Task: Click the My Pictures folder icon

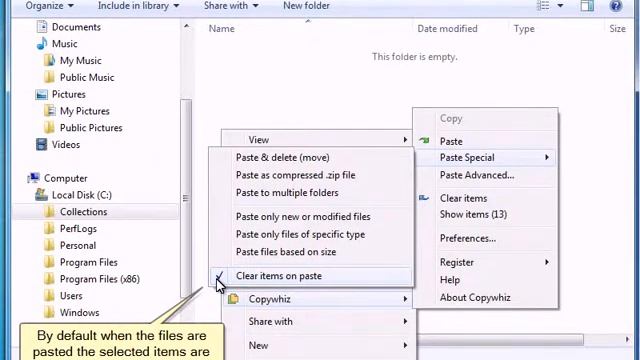Action: coord(49,111)
